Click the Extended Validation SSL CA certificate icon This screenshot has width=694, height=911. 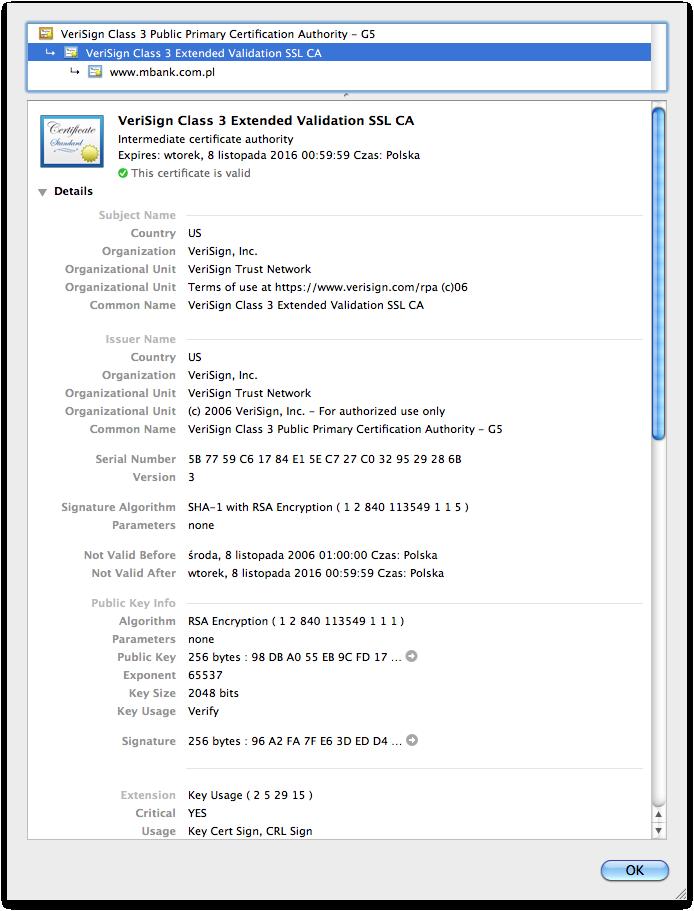click(71, 52)
